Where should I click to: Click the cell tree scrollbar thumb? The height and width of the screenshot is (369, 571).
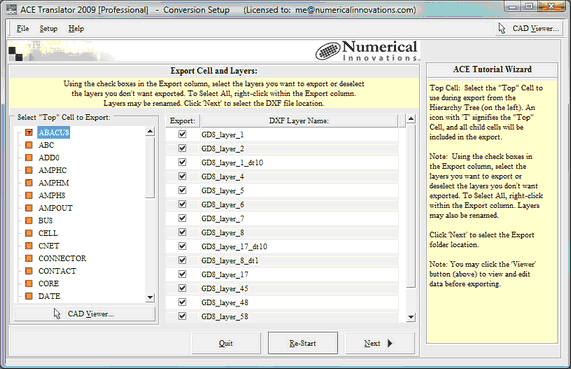pos(150,168)
